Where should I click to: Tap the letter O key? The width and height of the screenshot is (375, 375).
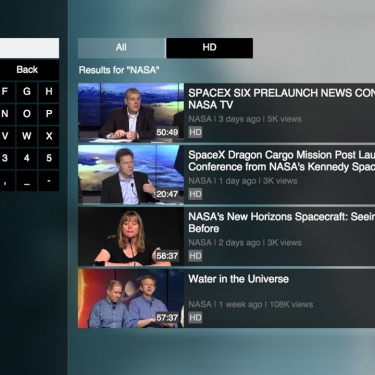click(x=27, y=114)
